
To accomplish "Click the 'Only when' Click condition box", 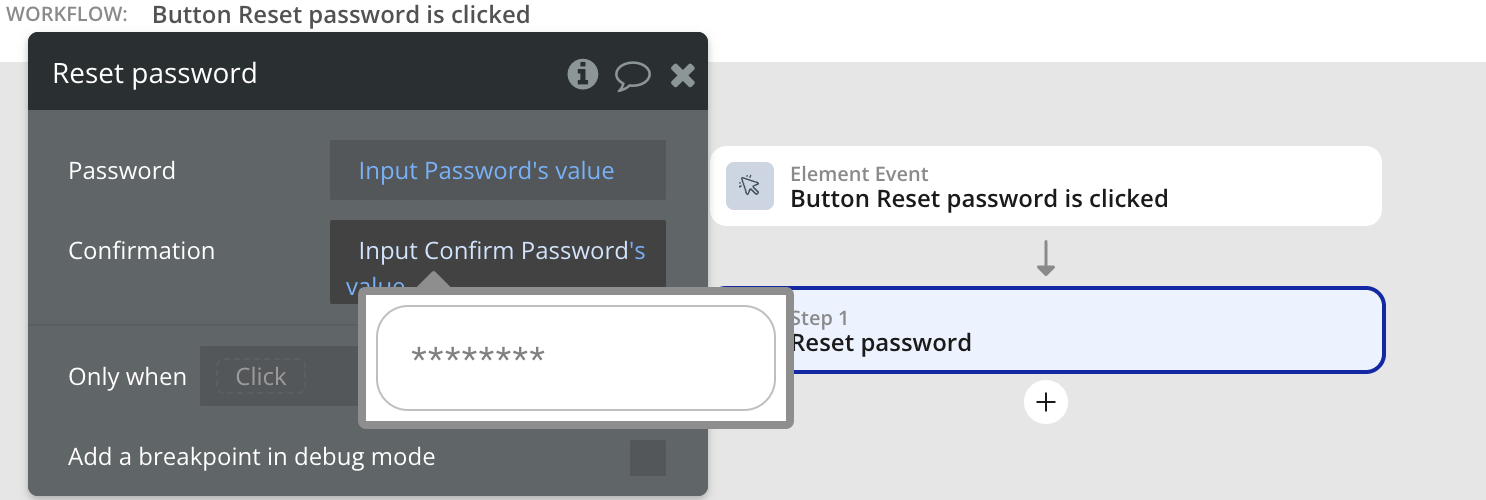I will [x=261, y=377].
